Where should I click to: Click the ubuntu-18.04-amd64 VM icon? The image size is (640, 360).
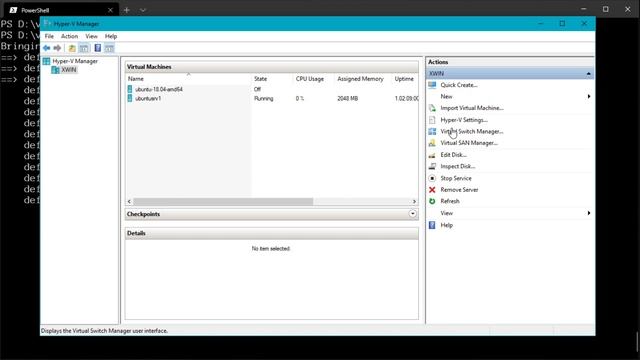[x=130, y=89]
